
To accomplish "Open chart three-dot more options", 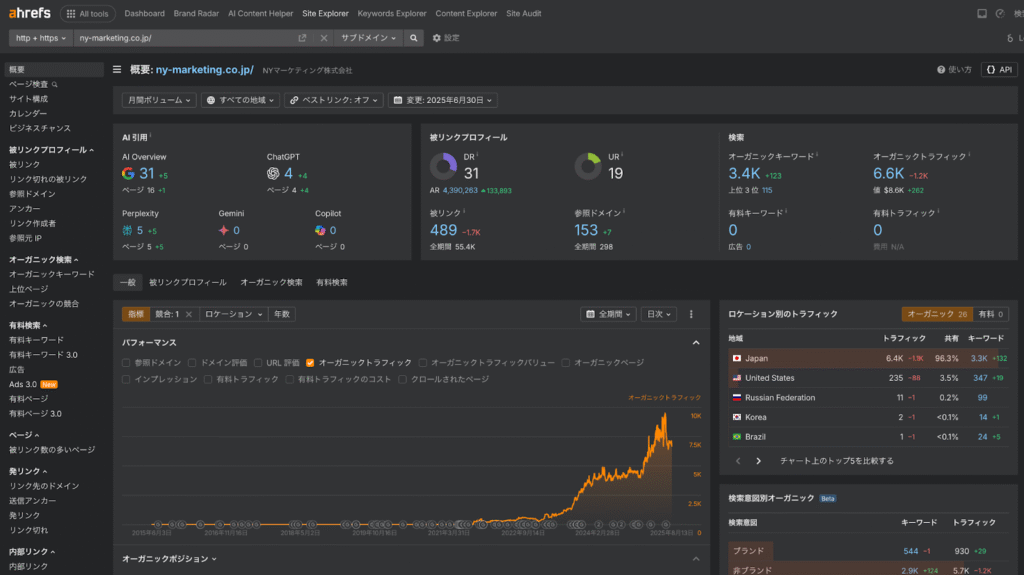I will (691, 314).
